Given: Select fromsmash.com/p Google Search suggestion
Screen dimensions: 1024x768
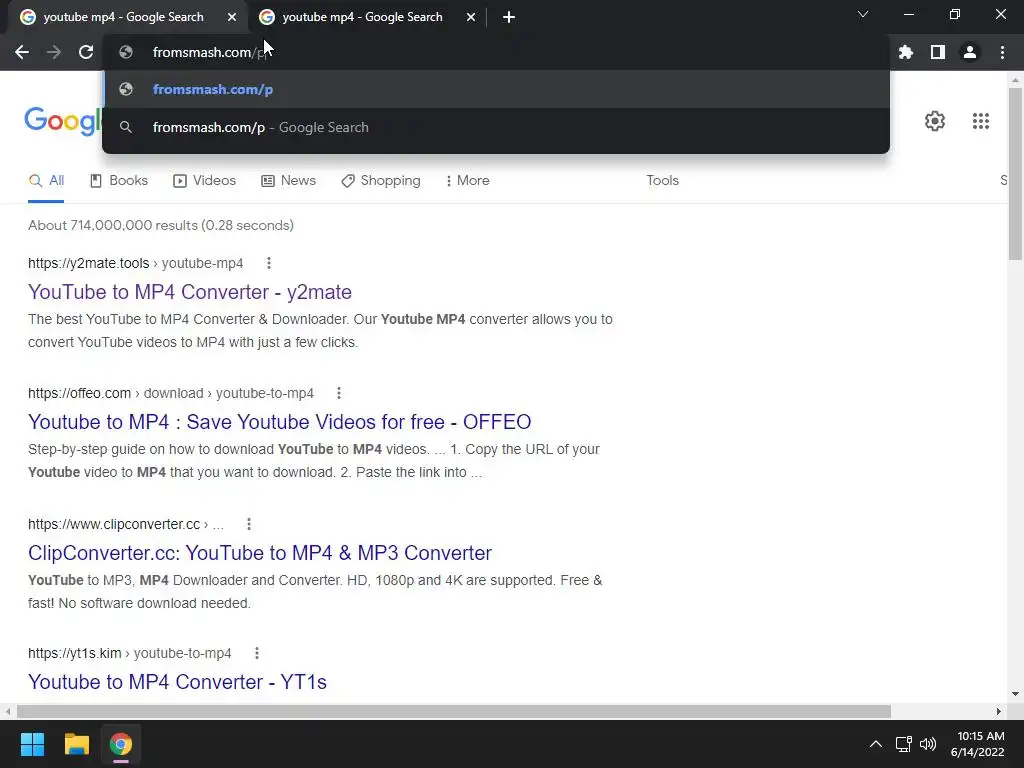Looking at the screenshot, I should pos(496,127).
